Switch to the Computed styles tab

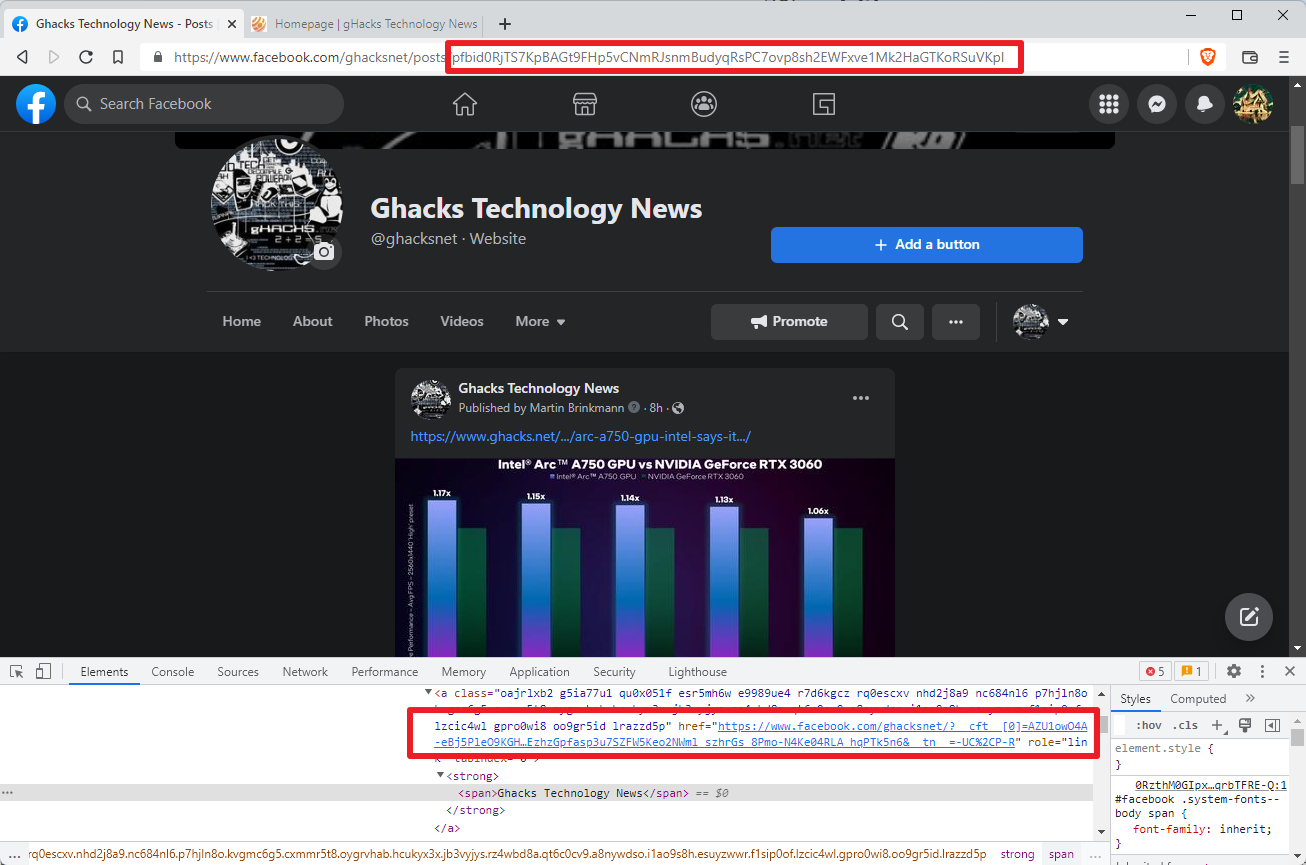click(1198, 698)
